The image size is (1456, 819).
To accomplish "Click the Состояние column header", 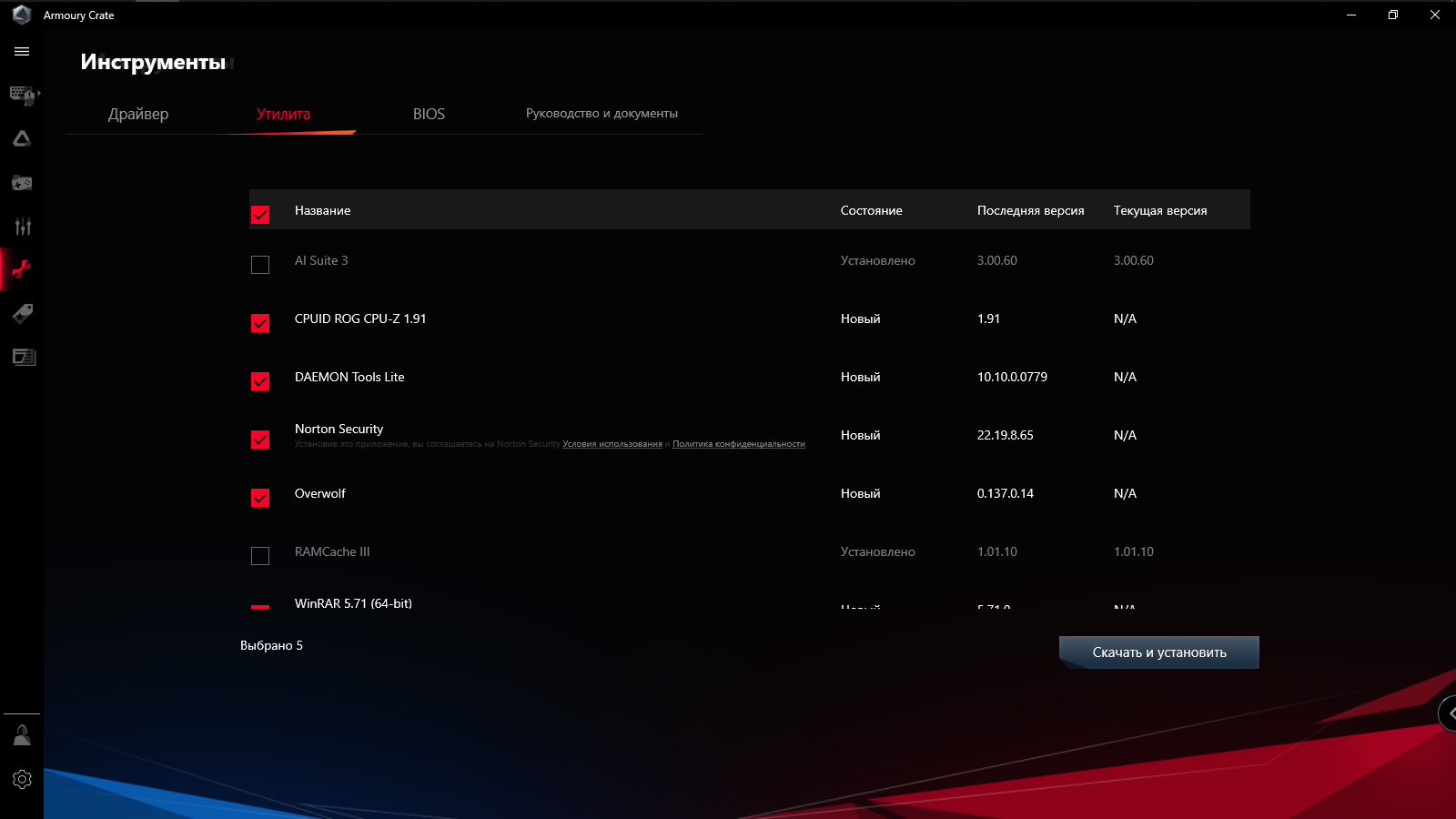I will click(x=871, y=210).
